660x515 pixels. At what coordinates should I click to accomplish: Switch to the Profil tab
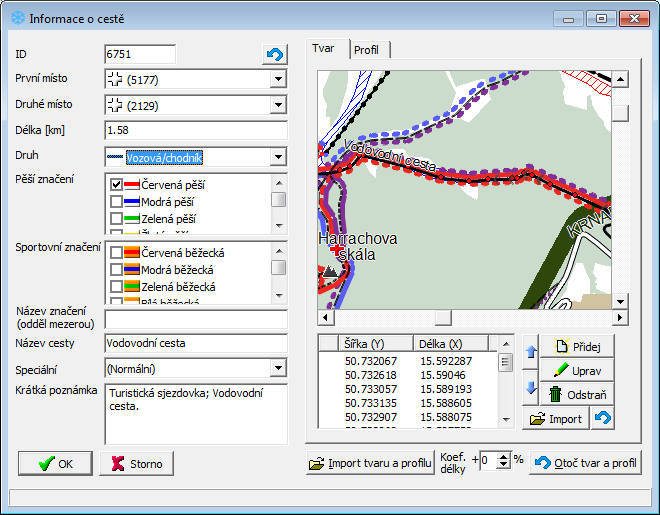(367, 50)
